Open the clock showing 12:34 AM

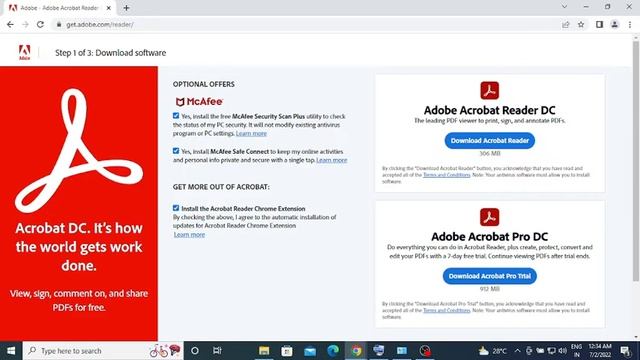(x=600, y=351)
